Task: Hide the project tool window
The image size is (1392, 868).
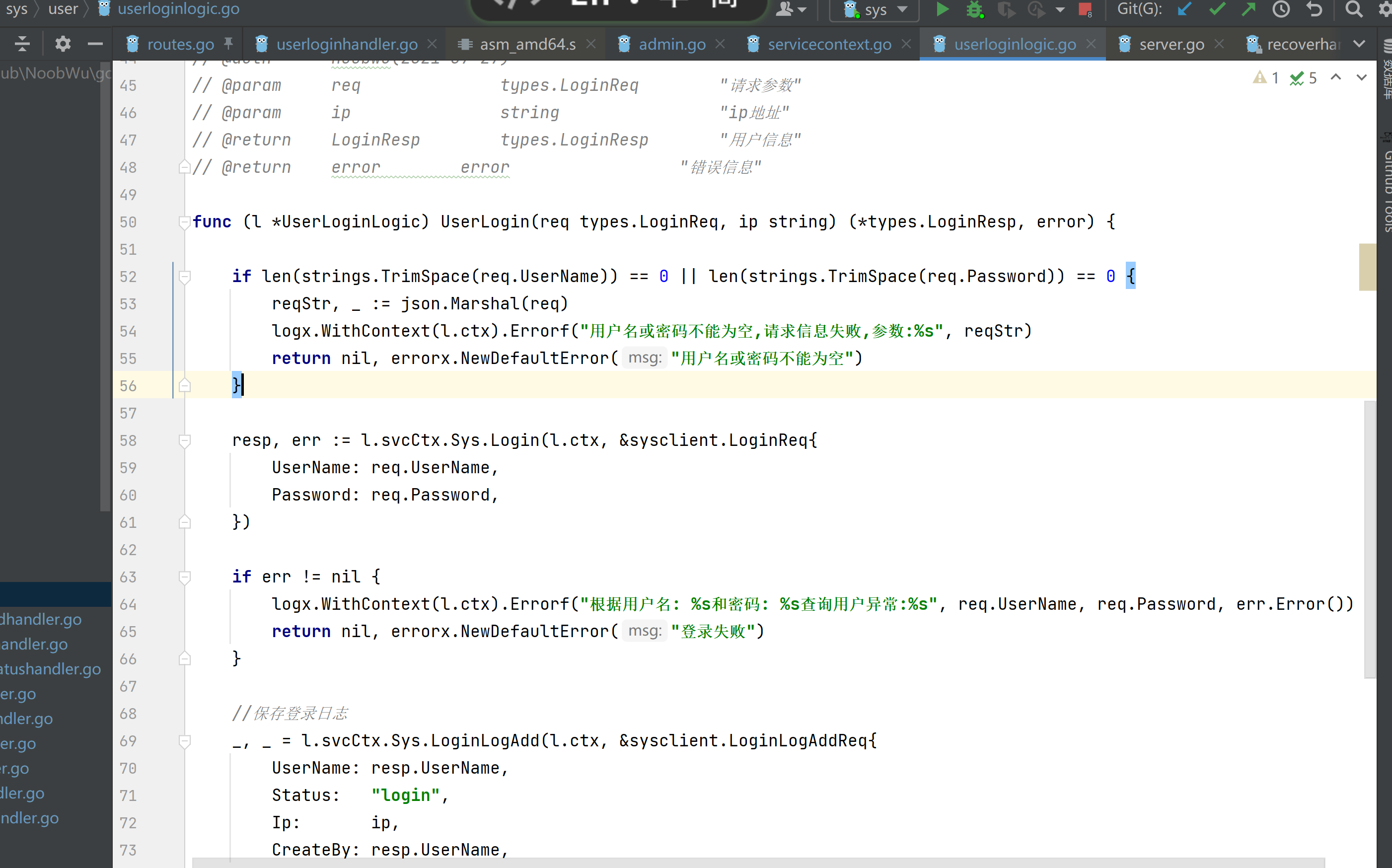Action: click(x=95, y=44)
